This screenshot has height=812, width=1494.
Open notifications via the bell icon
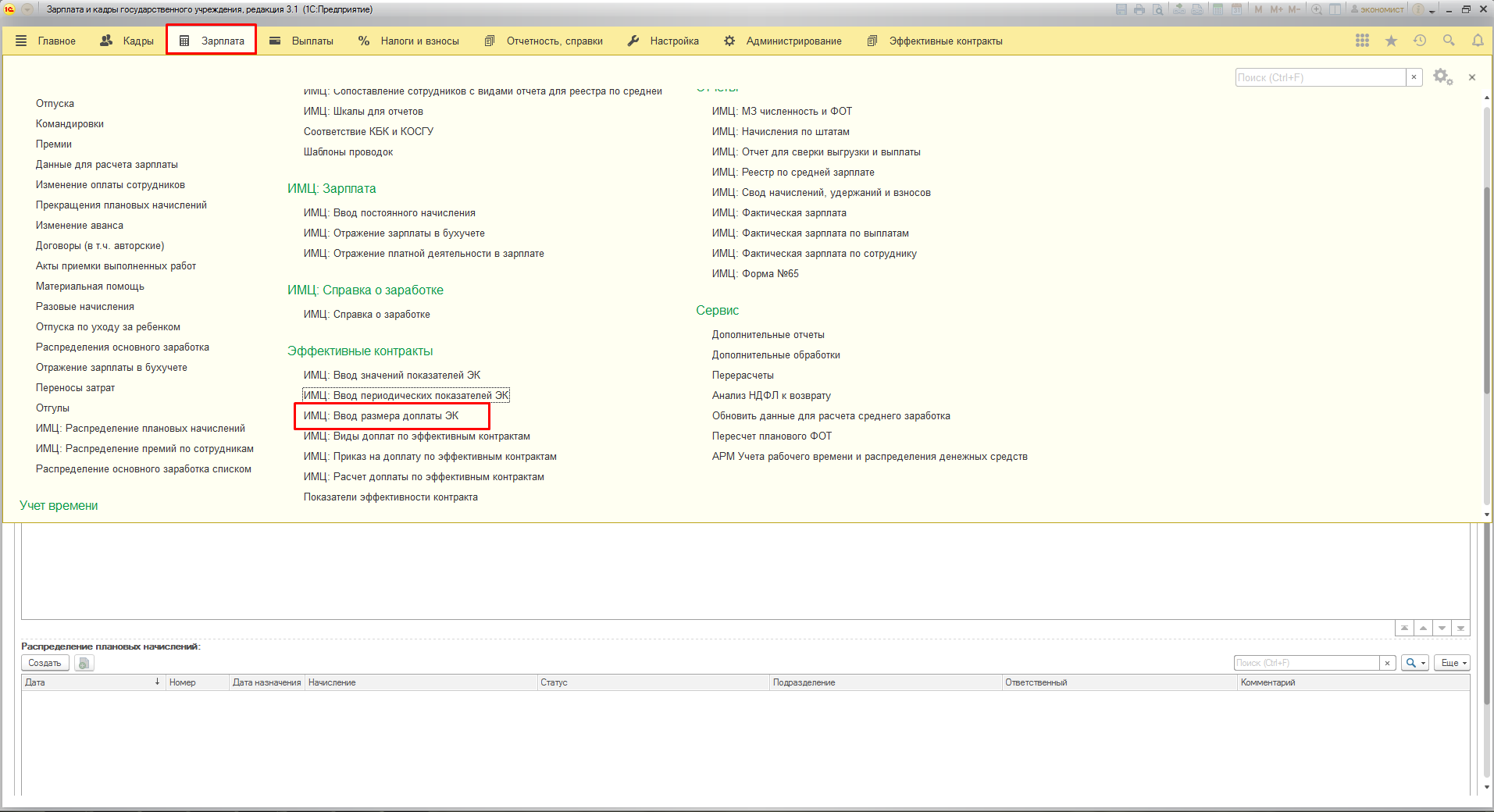click(1478, 41)
